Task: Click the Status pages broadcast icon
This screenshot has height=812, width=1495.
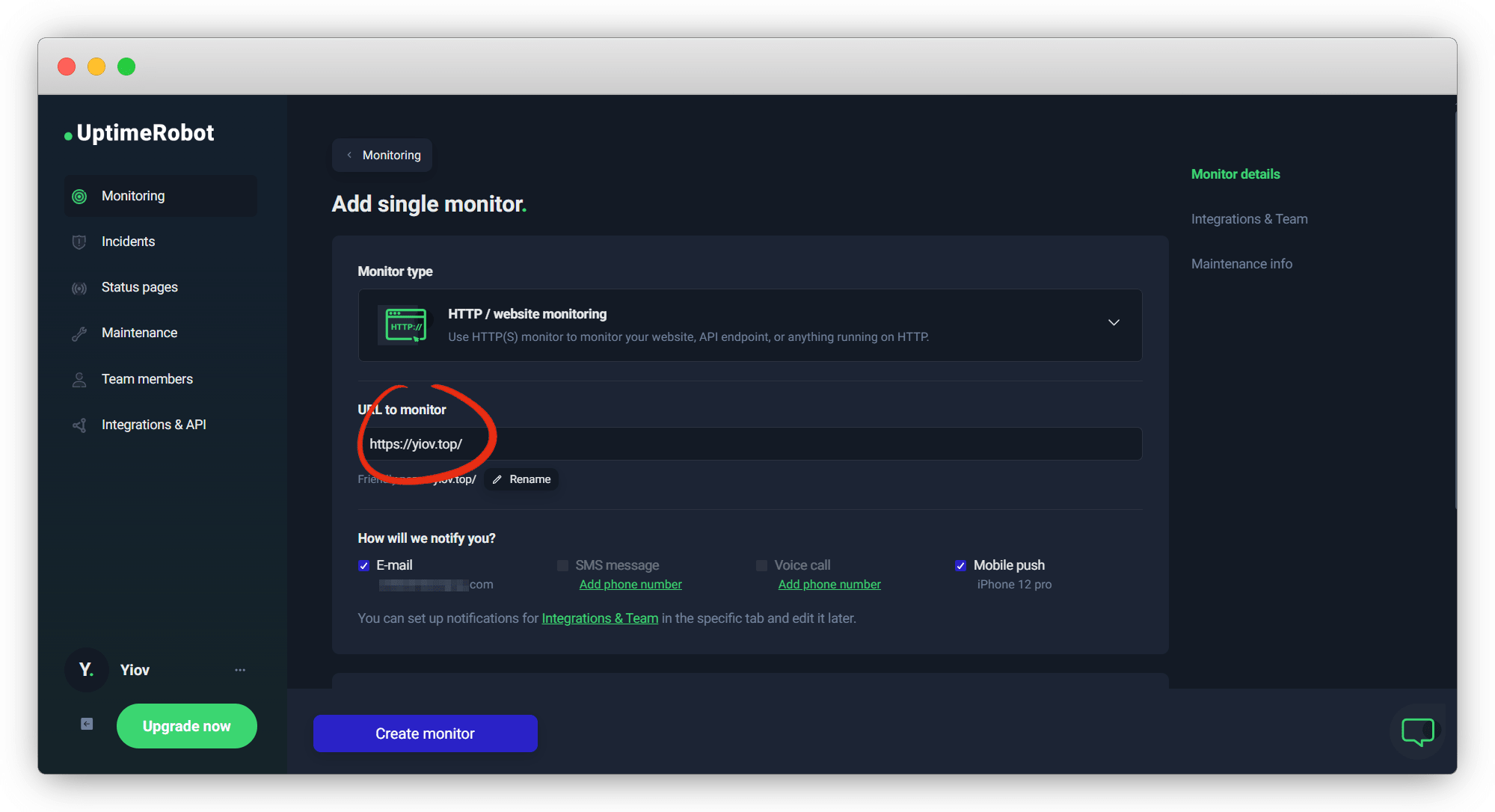Action: tap(79, 288)
